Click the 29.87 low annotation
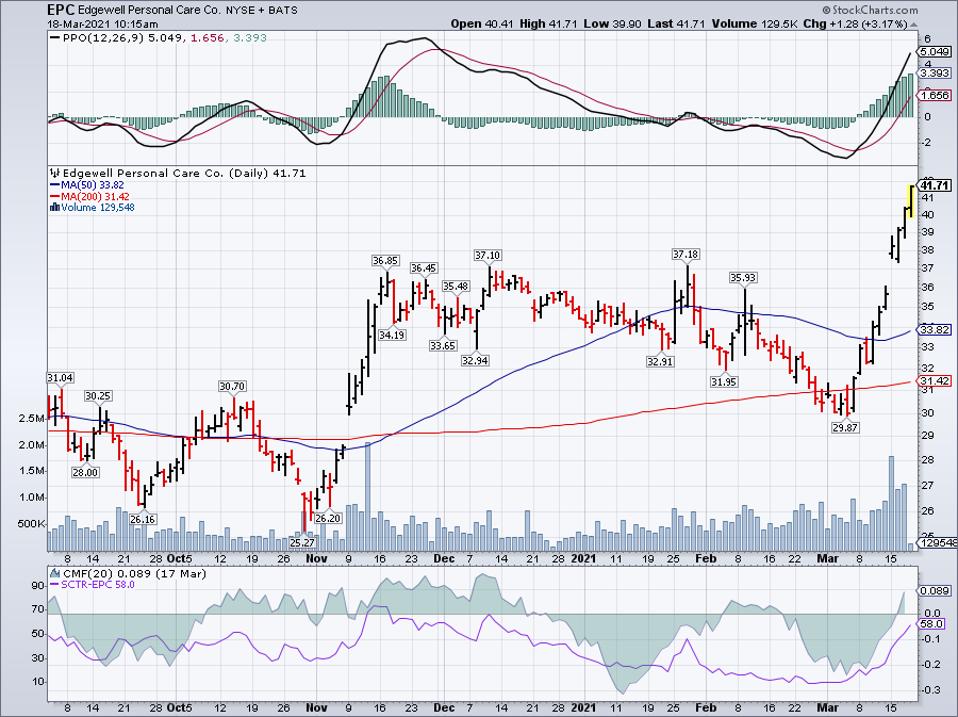This screenshot has width=958, height=717. pyautogui.click(x=845, y=428)
